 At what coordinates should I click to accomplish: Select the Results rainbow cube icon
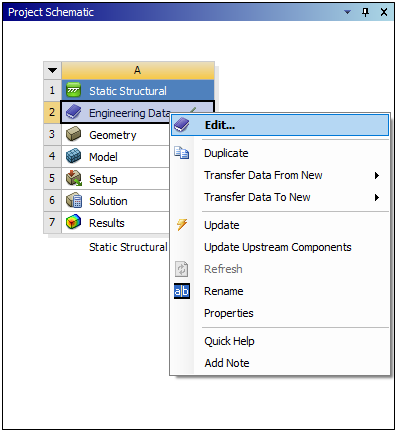tap(74, 222)
